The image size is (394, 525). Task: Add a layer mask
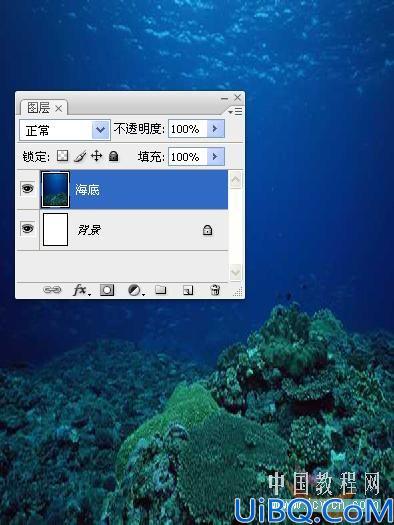pos(107,290)
